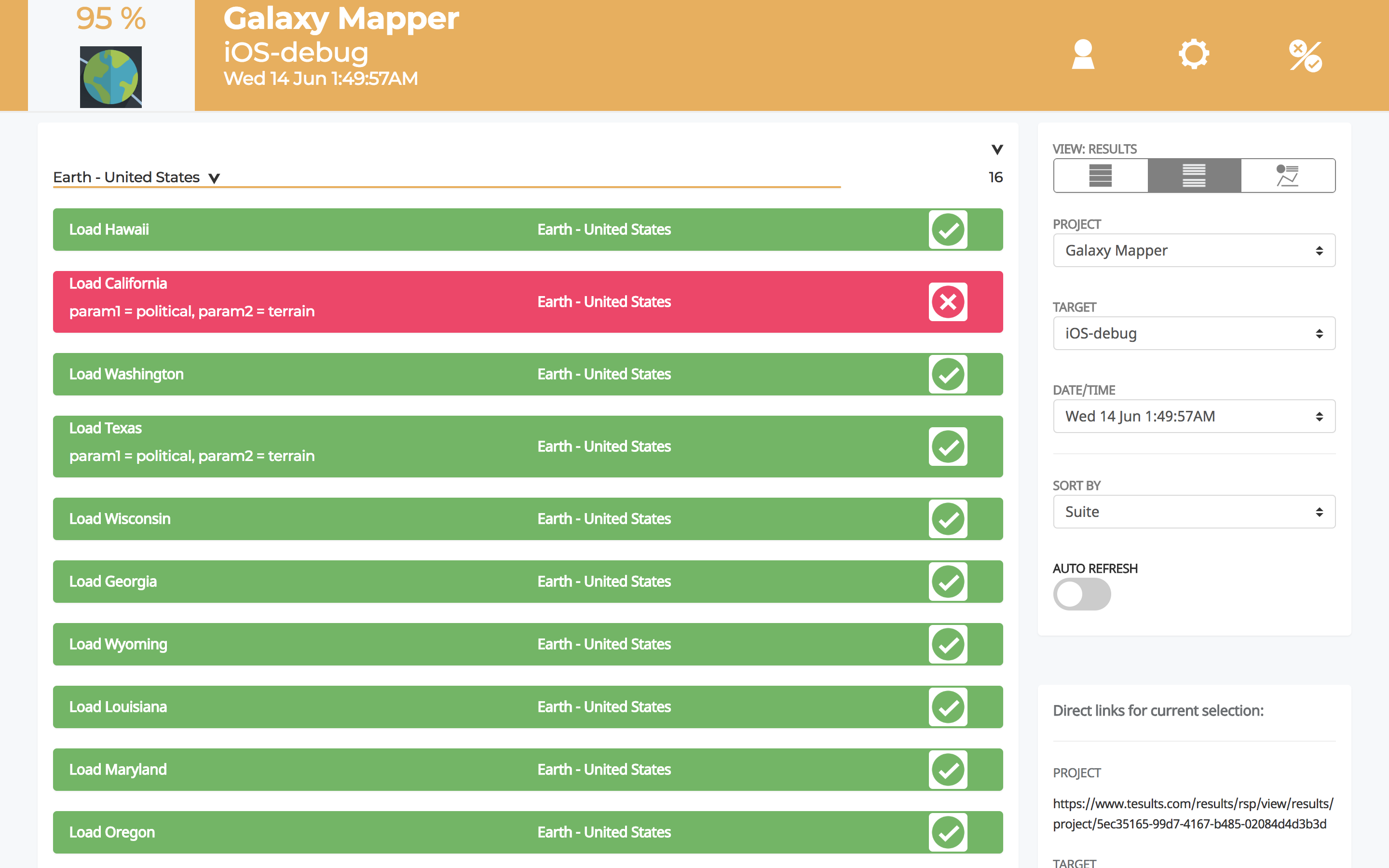This screenshot has height=868, width=1389.
Task: Switch to the condensed list view icon
Action: [x=1194, y=176]
